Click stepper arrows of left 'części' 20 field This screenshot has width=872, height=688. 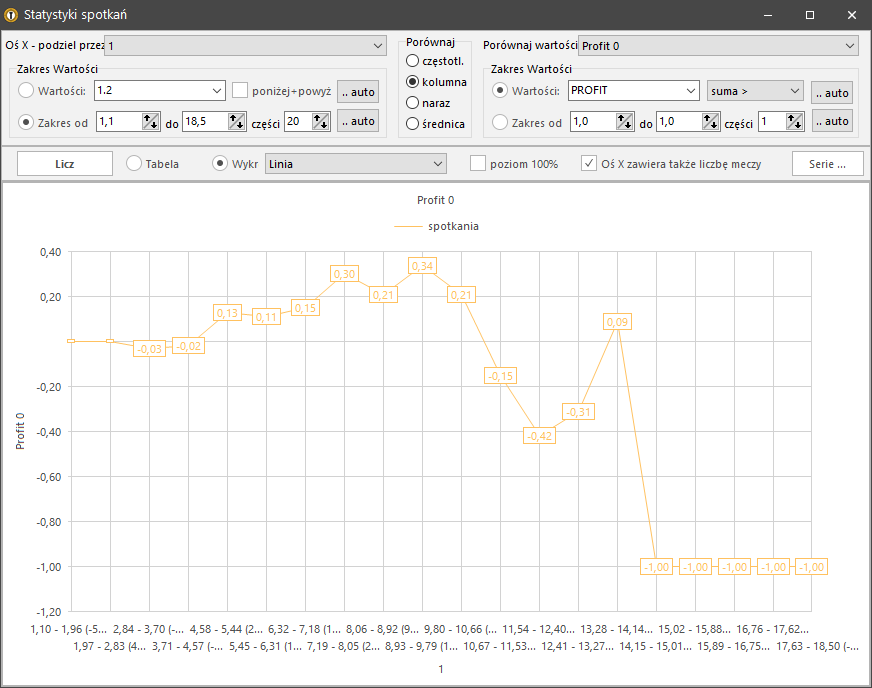point(320,121)
